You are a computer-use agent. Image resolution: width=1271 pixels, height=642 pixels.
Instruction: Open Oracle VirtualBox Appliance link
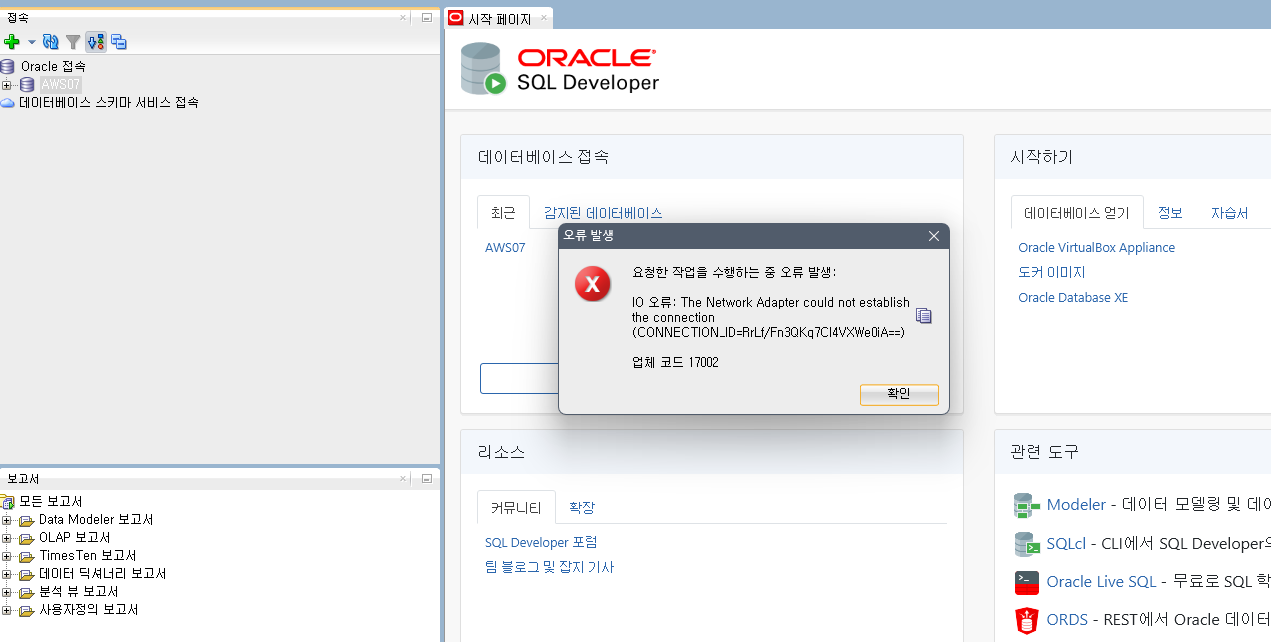coord(1096,248)
